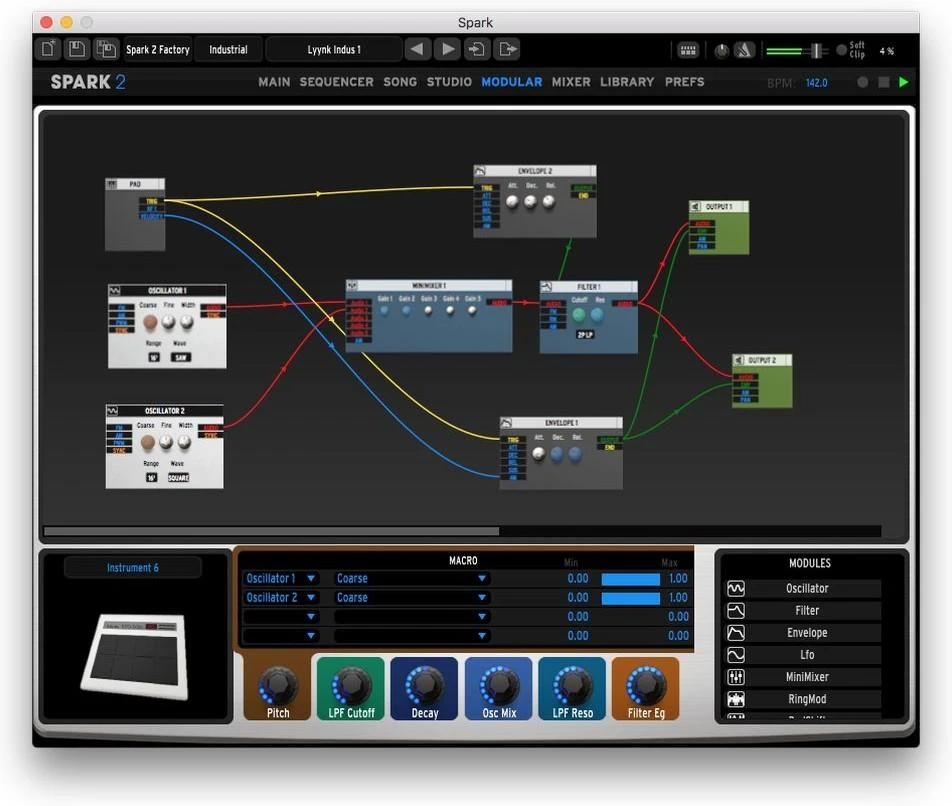Viewport: 952px width, 806px height.
Task: Expand the fourth macro row source dropdown
Action: tap(311, 635)
